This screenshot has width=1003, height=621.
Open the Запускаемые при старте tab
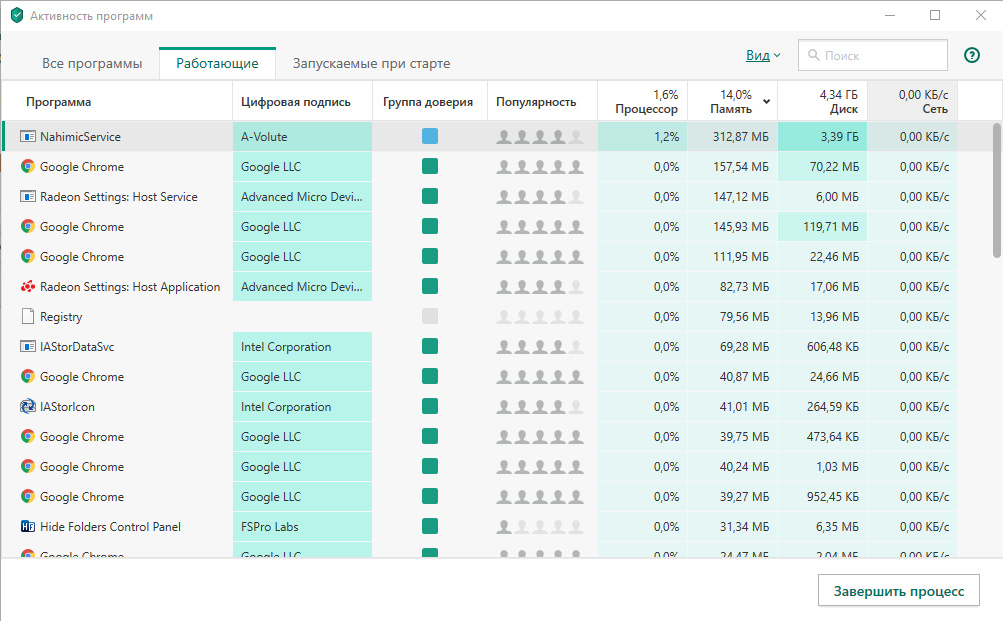(x=371, y=64)
